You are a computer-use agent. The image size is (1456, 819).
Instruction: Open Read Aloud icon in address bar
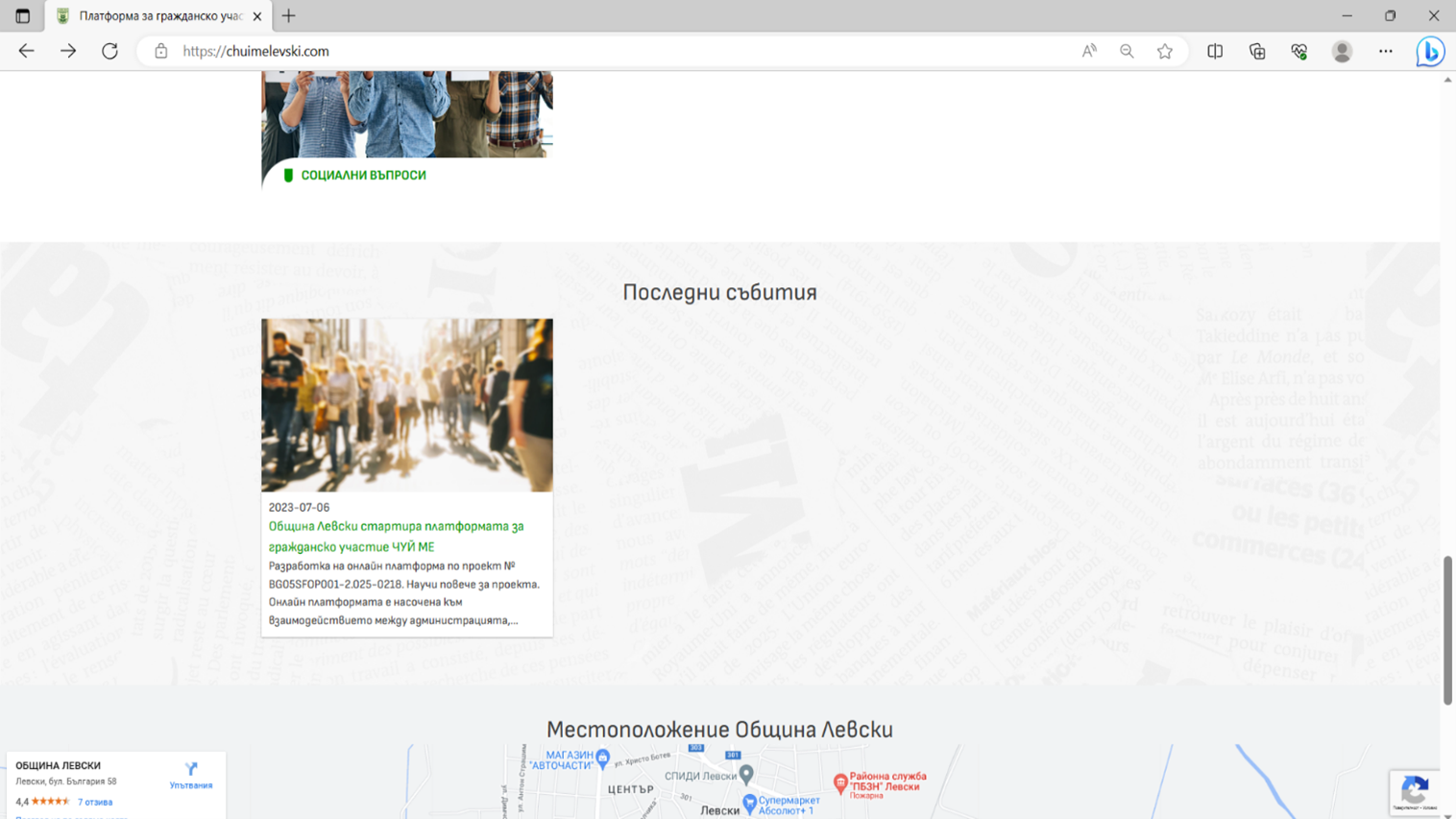click(1088, 51)
